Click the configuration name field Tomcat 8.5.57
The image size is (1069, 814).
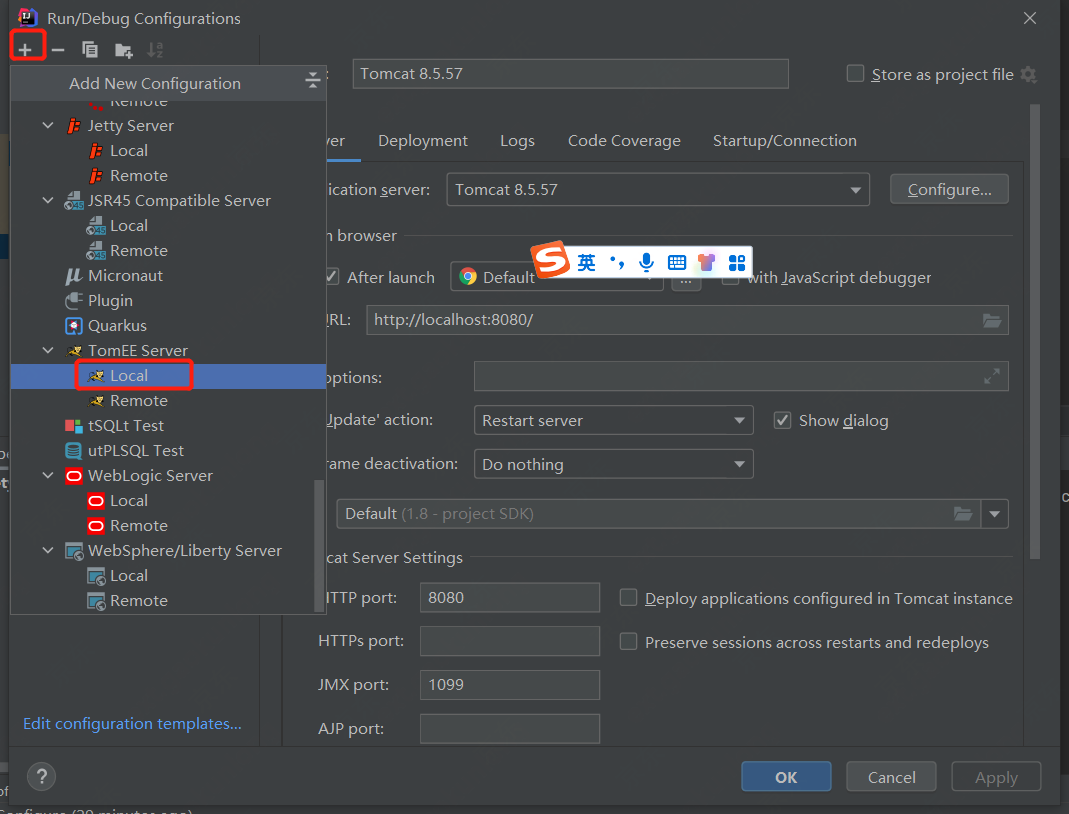[x=571, y=74]
